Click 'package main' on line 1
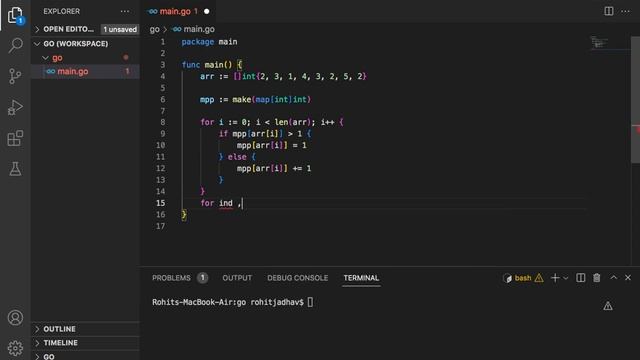640x360 pixels. click(x=209, y=42)
